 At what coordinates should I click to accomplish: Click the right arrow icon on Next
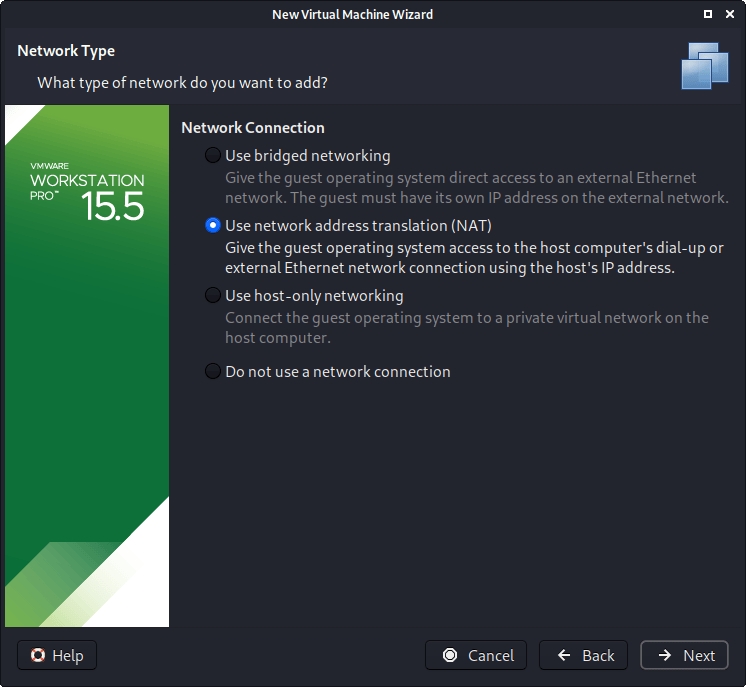[x=665, y=656]
